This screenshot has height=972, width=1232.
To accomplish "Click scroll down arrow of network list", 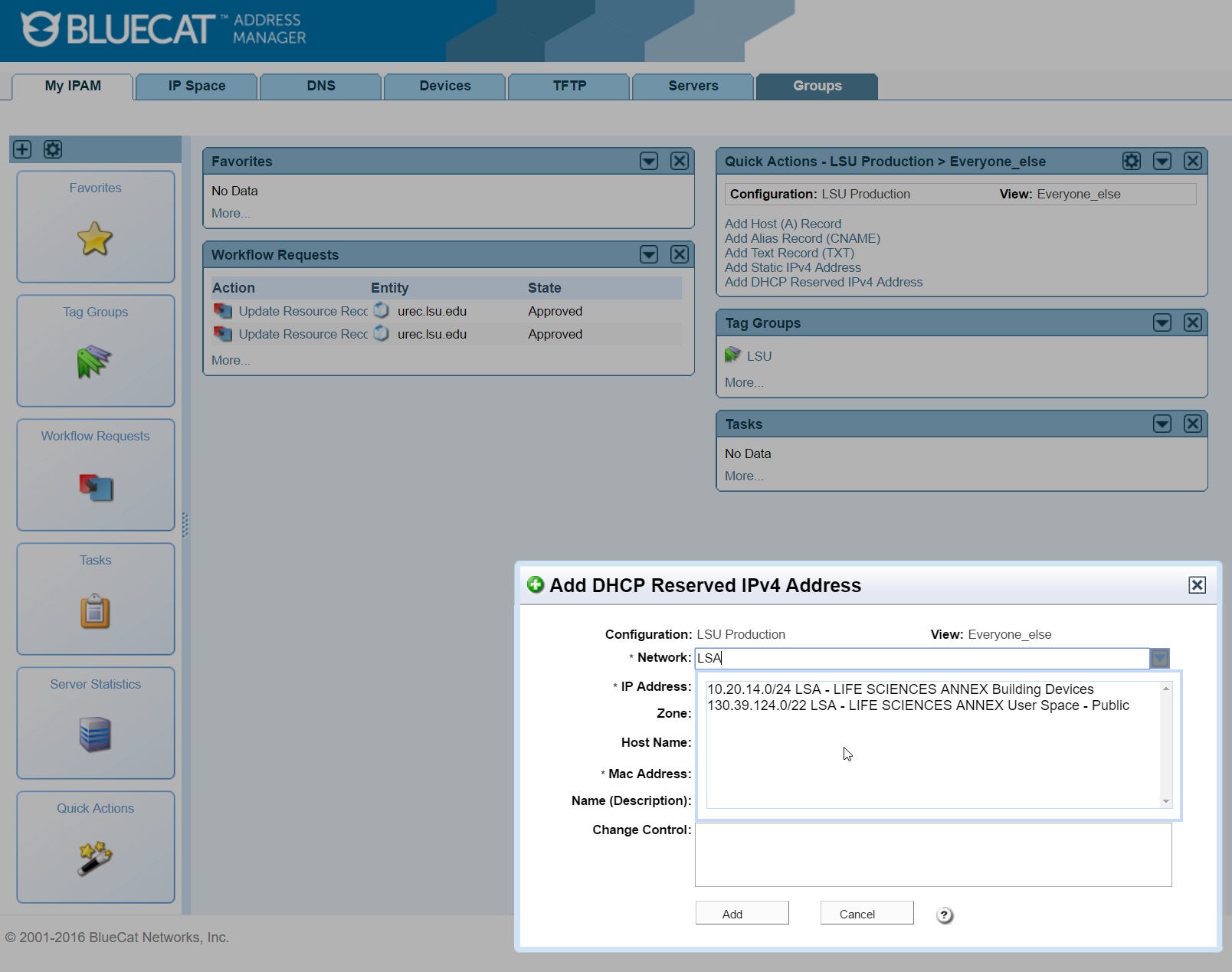I will point(1166,801).
